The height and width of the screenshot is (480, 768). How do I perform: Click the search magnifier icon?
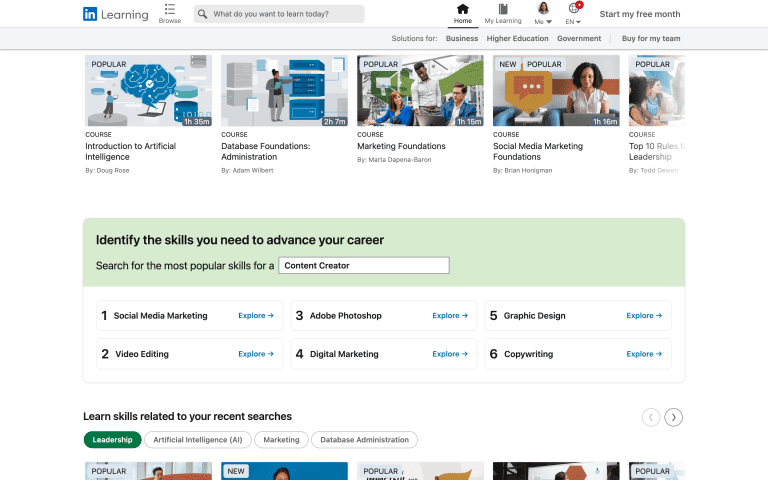(202, 14)
